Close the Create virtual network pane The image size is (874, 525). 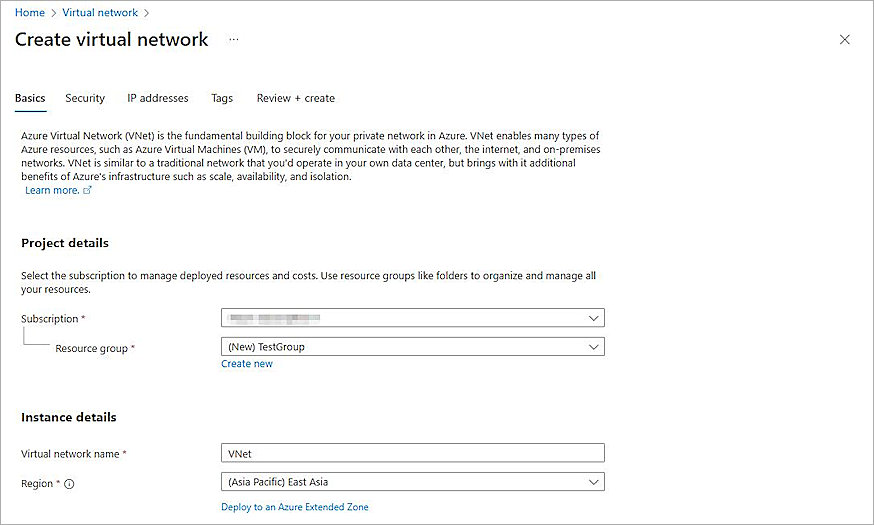click(844, 40)
